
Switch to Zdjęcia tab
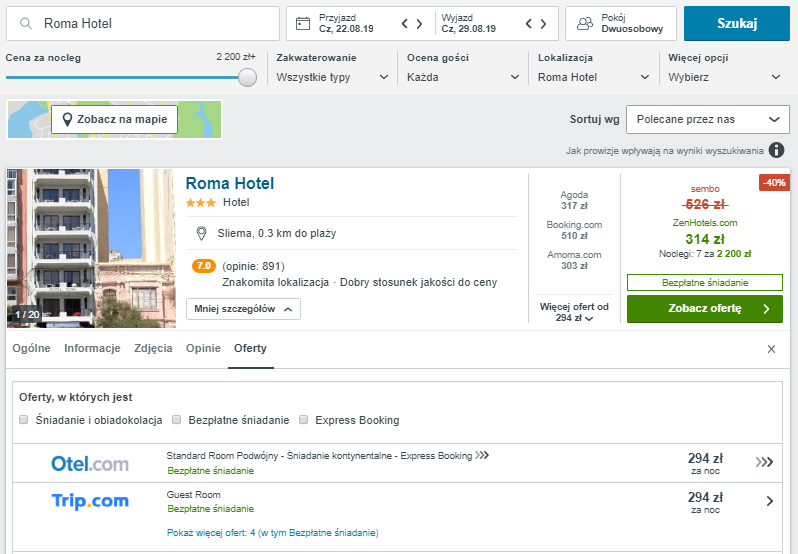coord(153,348)
